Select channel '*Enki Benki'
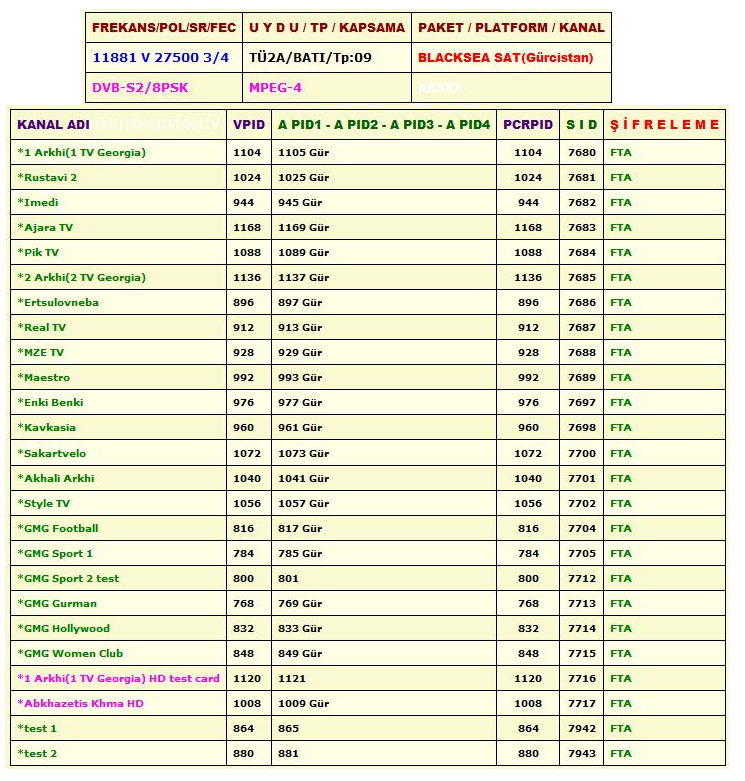Screen dimensions: 745x781 pyautogui.click(x=50, y=402)
